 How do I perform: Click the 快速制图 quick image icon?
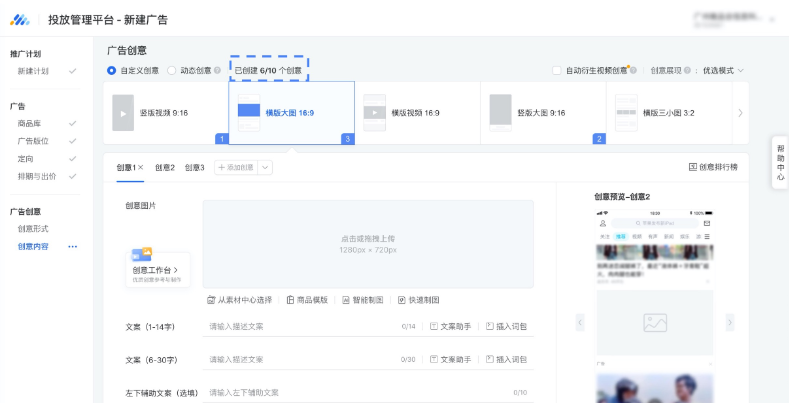(x=402, y=300)
